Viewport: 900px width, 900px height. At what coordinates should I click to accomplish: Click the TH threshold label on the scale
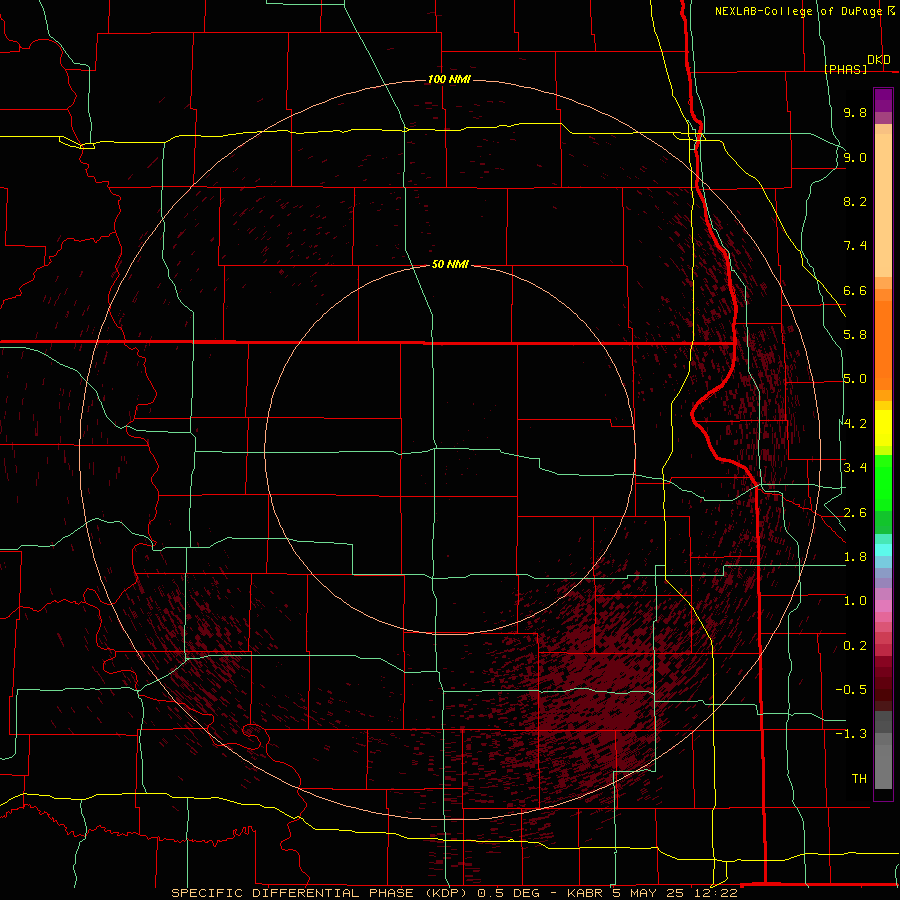click(859, 779)
